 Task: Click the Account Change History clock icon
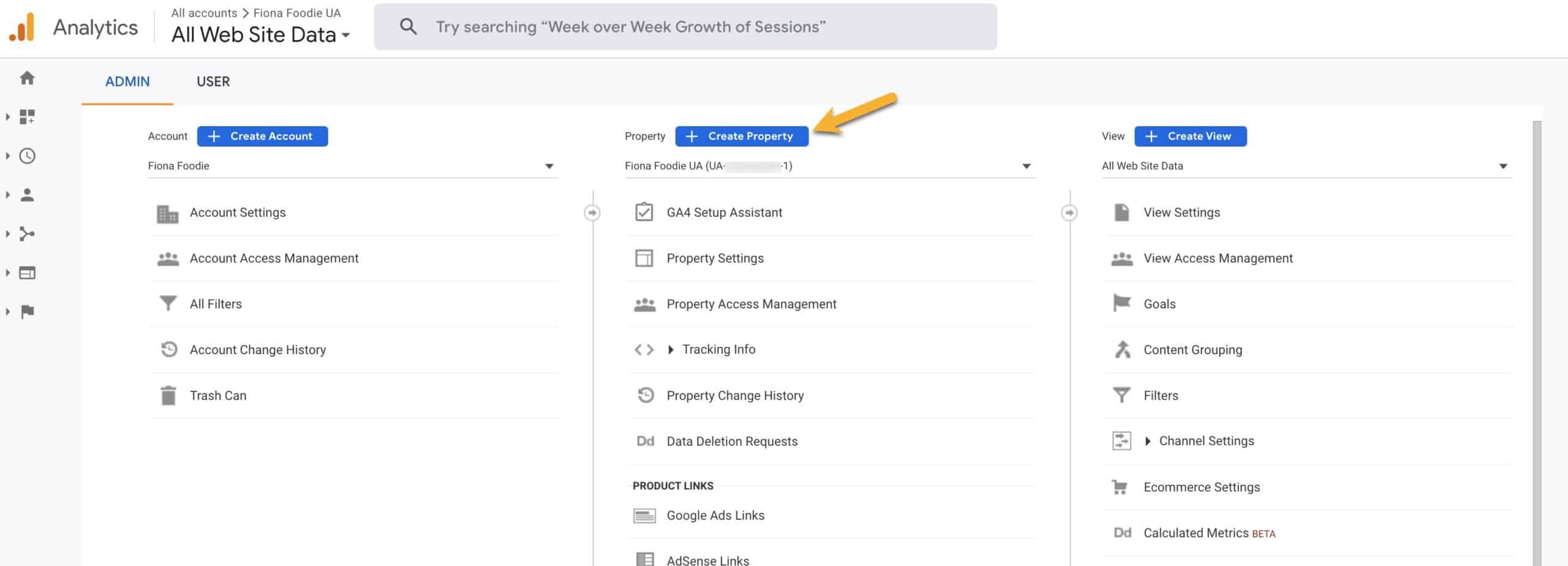pyautogui.click(x=168, y=349)
